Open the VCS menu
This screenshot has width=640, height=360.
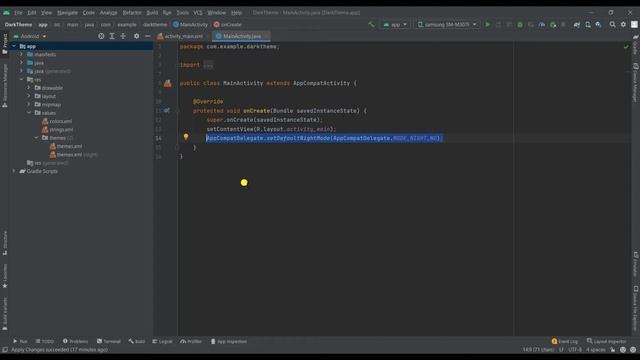click(x=198, y=13)
